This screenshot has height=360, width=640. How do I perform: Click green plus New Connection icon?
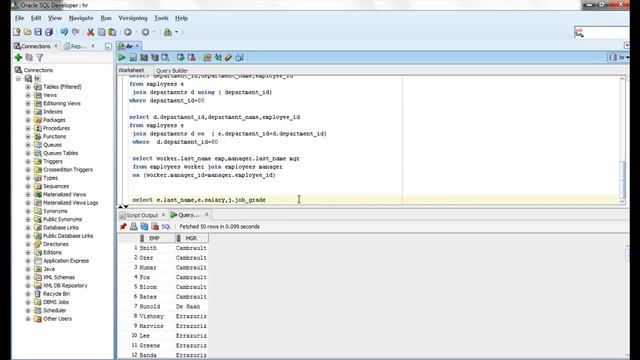[18, 58]
